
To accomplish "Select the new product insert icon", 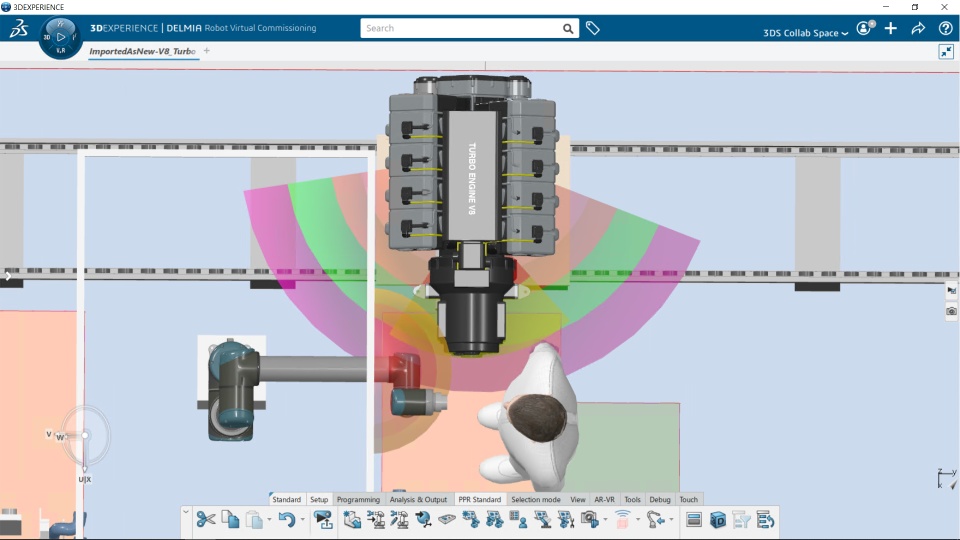I will click(352, 520).
